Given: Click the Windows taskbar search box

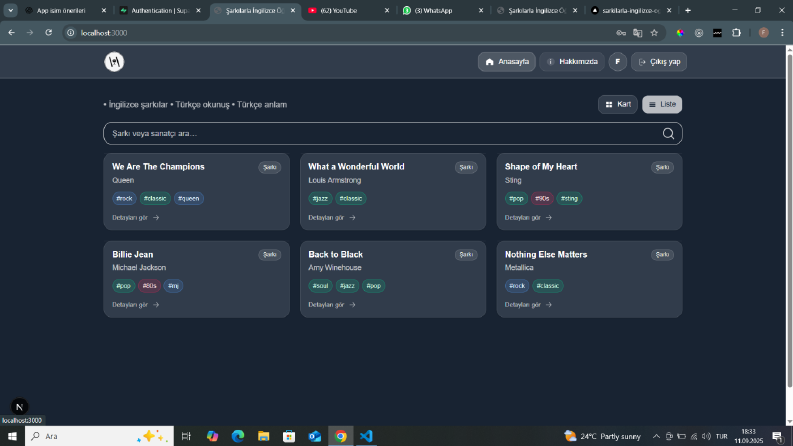Looking at the screenshot, I should 99,436.
